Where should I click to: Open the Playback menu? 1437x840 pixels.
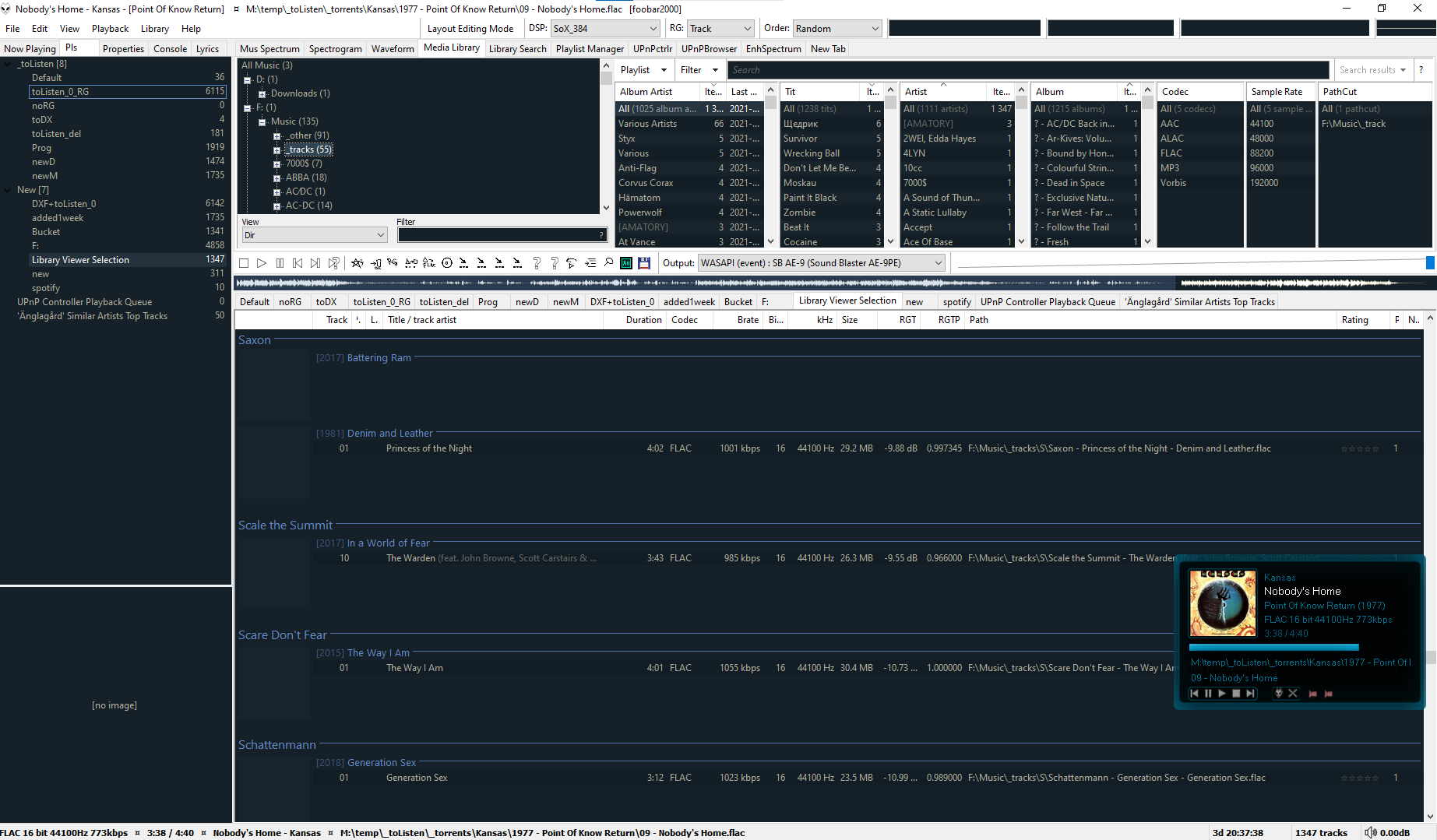tap(110, 29)
